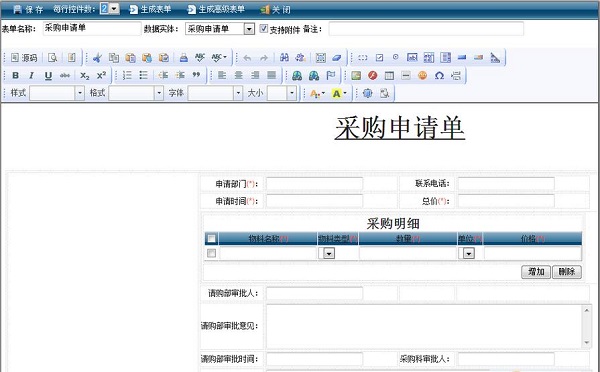Viewport: 600px width, 372px height.
Task: Open the 大小 size combo box
Action: 282,93
